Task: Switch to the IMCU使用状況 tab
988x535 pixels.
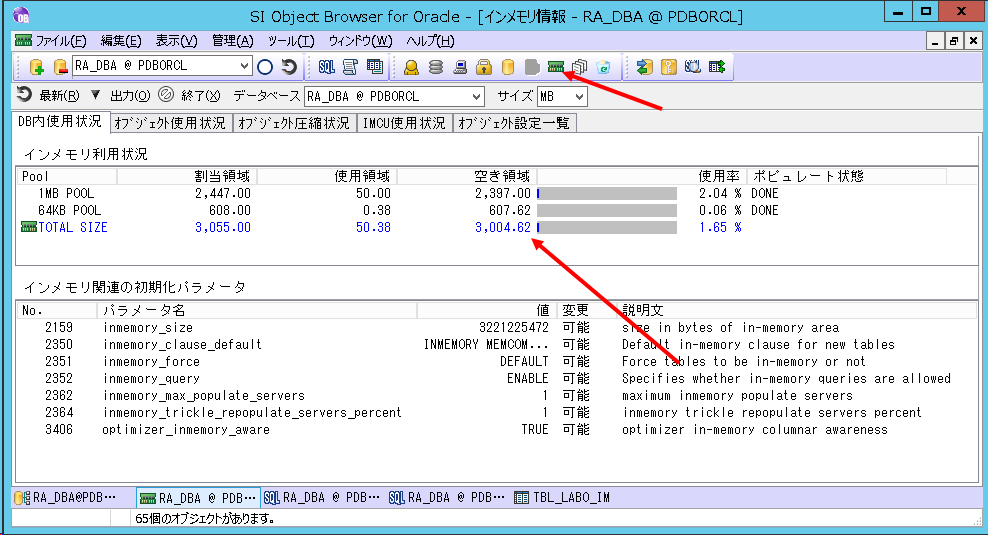Action: tap(404, 123)
